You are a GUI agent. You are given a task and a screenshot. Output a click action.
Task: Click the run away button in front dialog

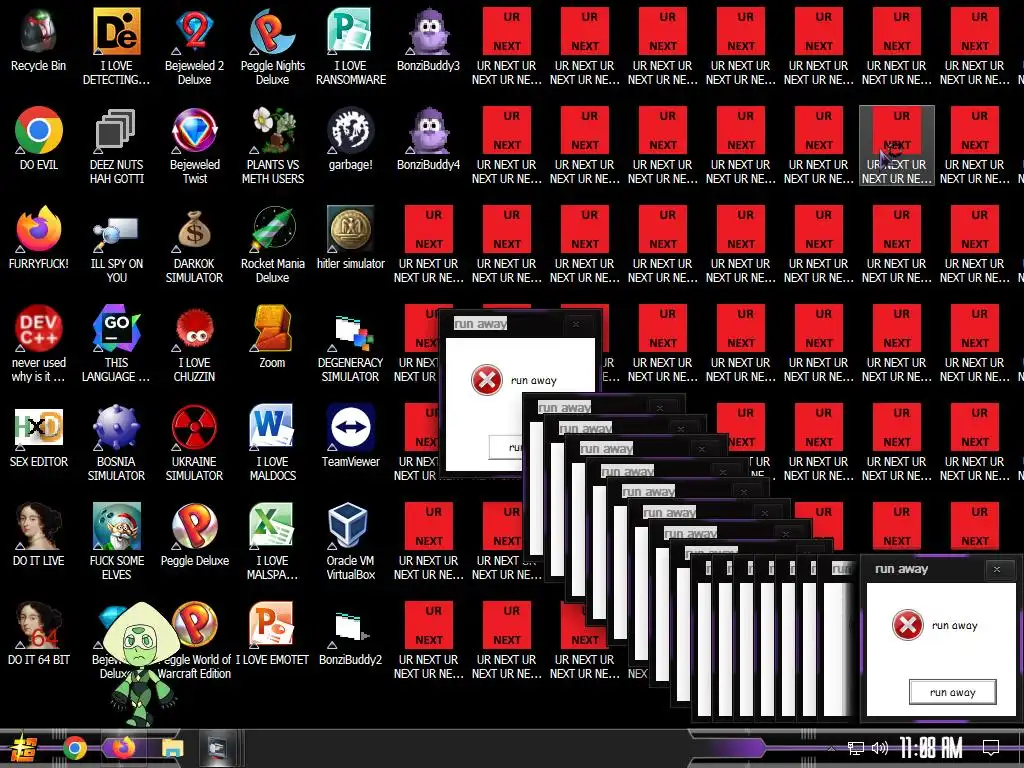(x=953, y=692)
